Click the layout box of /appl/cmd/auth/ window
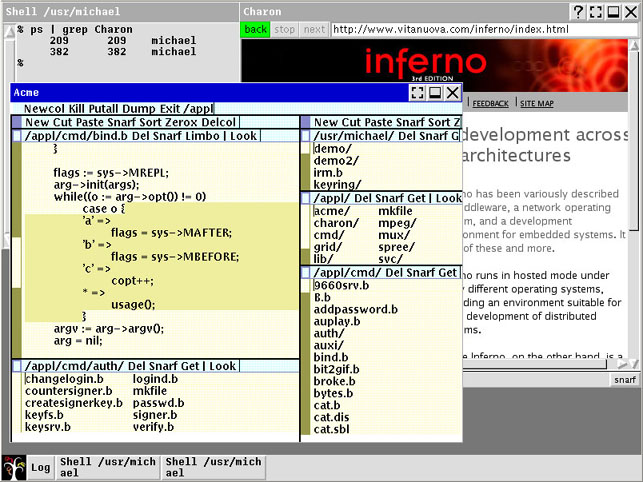This screenshot has height=482, width=643. [x=17, y=367]
